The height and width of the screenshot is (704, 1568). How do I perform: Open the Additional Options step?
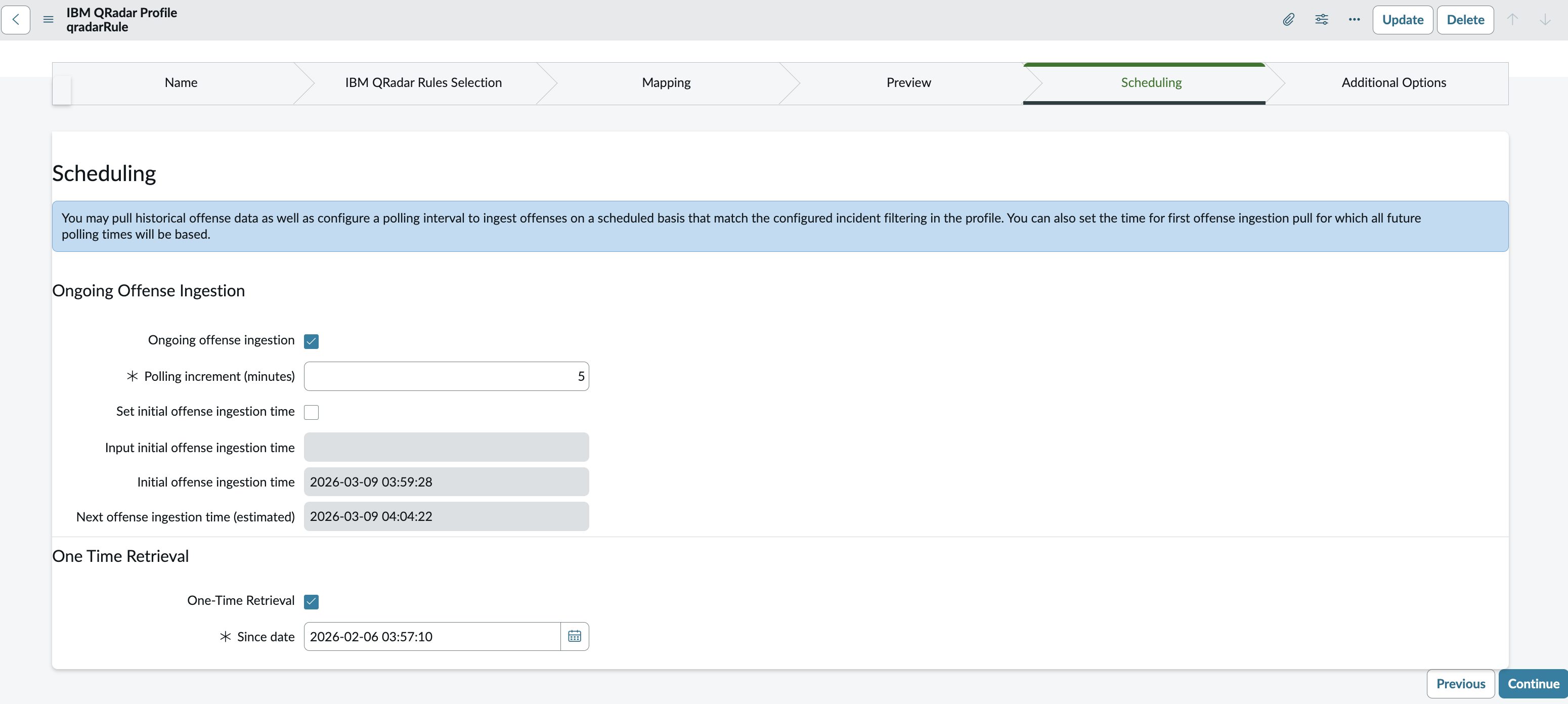(x=1393, y=83)
